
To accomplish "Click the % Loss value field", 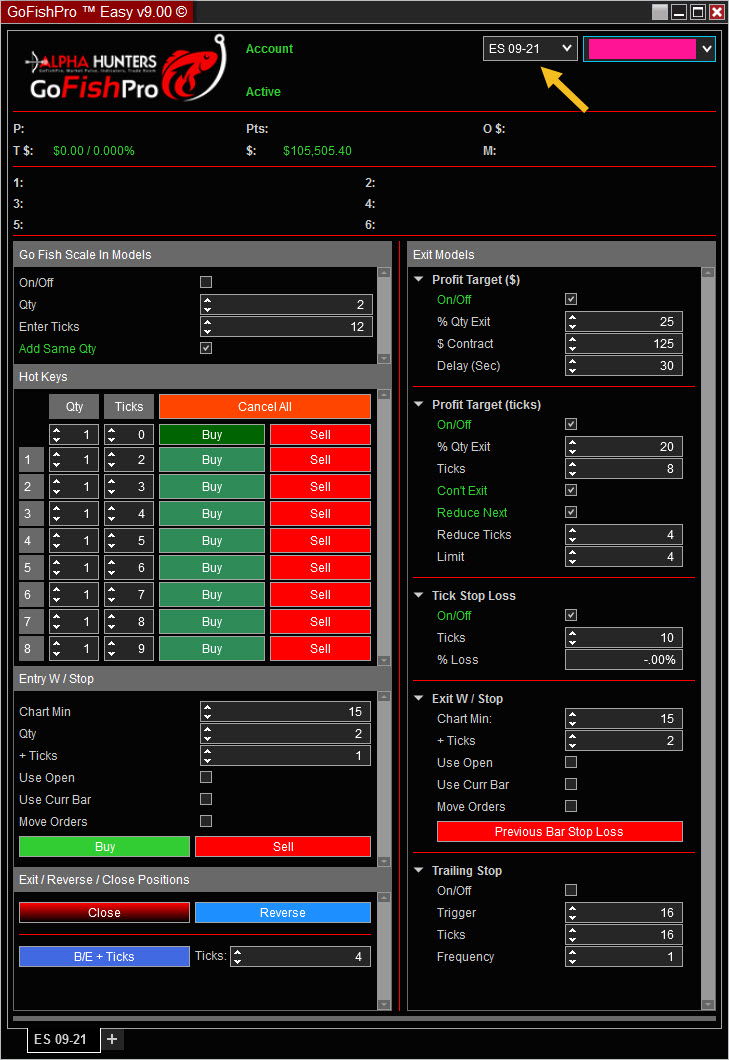I will 624,660.
